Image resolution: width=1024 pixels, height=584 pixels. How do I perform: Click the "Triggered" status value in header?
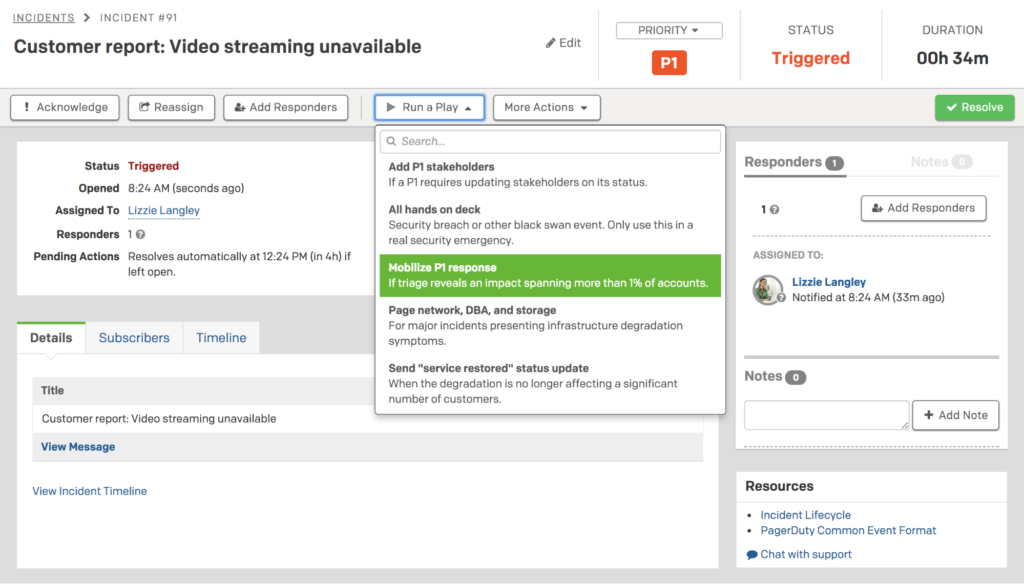[810, 58]
